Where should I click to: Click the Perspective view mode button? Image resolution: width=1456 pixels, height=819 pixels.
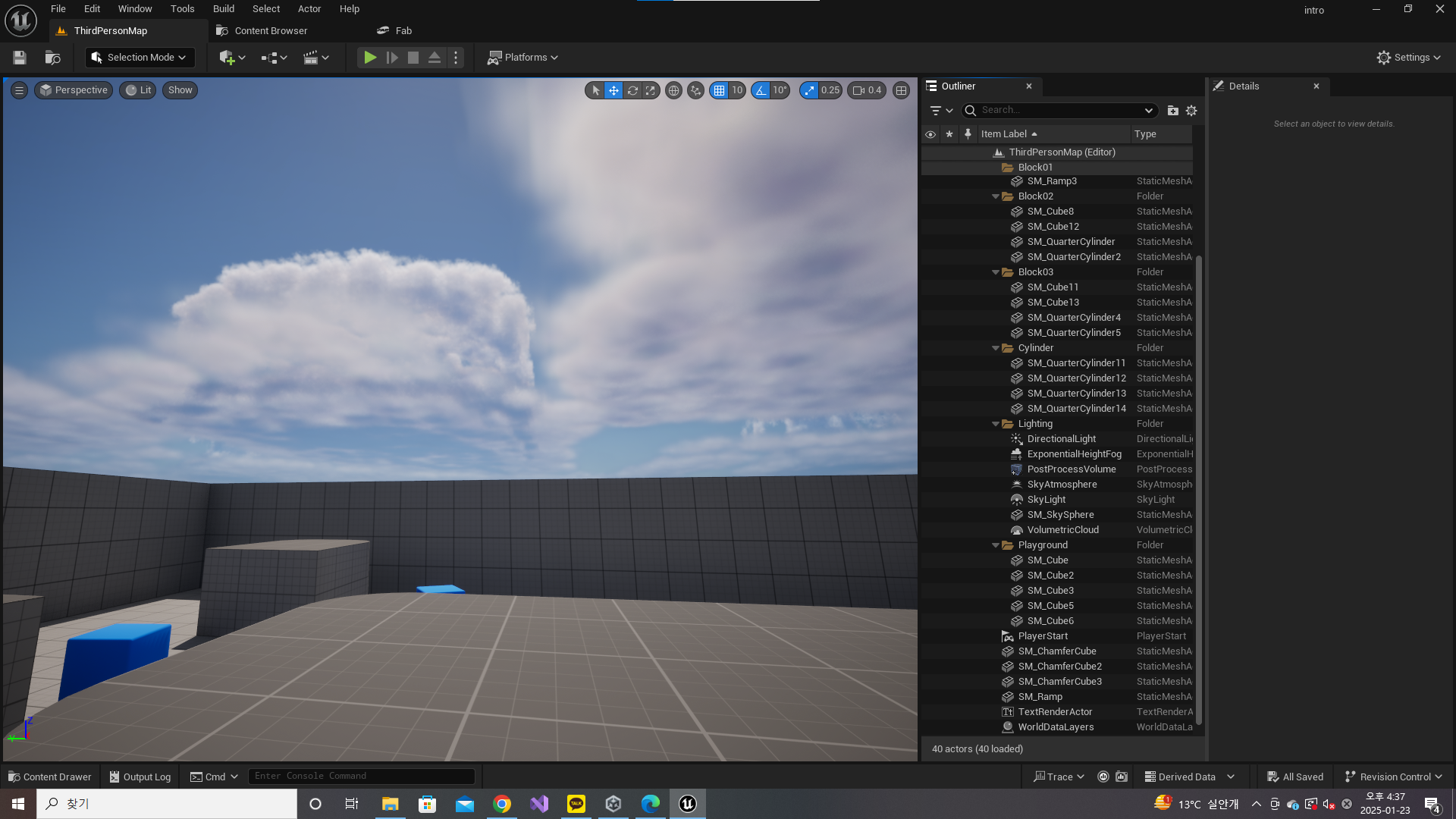coord(74,90)
